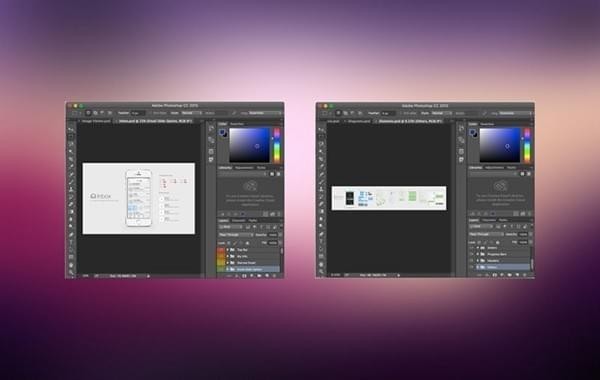Click blue color field in right Color panel
Screen dimensions: 600x380
500,145
